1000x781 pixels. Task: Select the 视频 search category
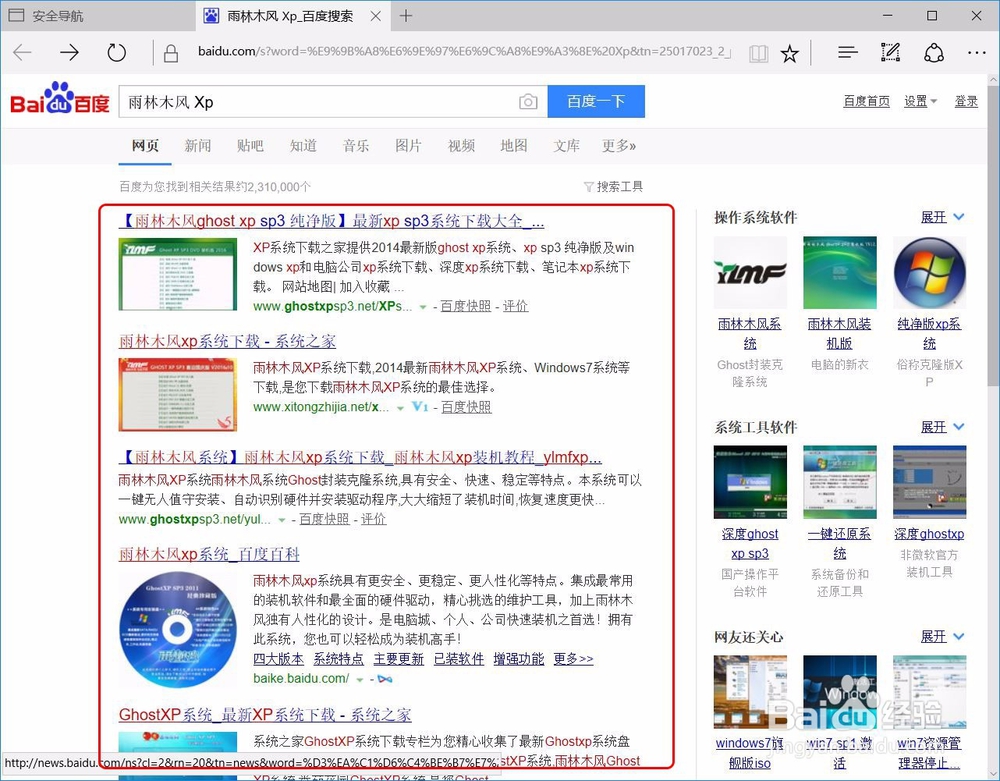coord(461,146)
